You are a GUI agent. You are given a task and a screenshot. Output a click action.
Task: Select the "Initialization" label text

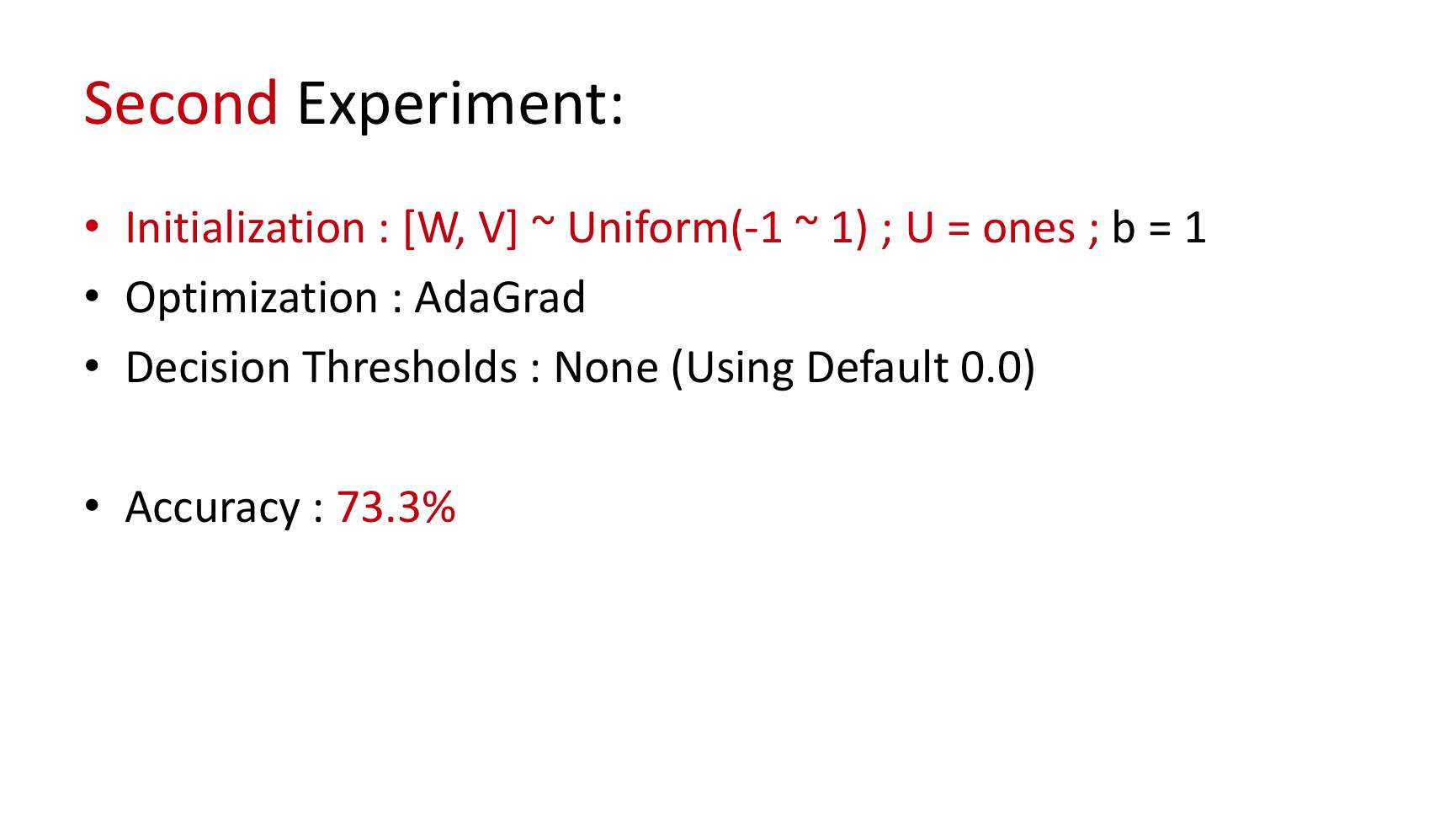tap(245, 227)
